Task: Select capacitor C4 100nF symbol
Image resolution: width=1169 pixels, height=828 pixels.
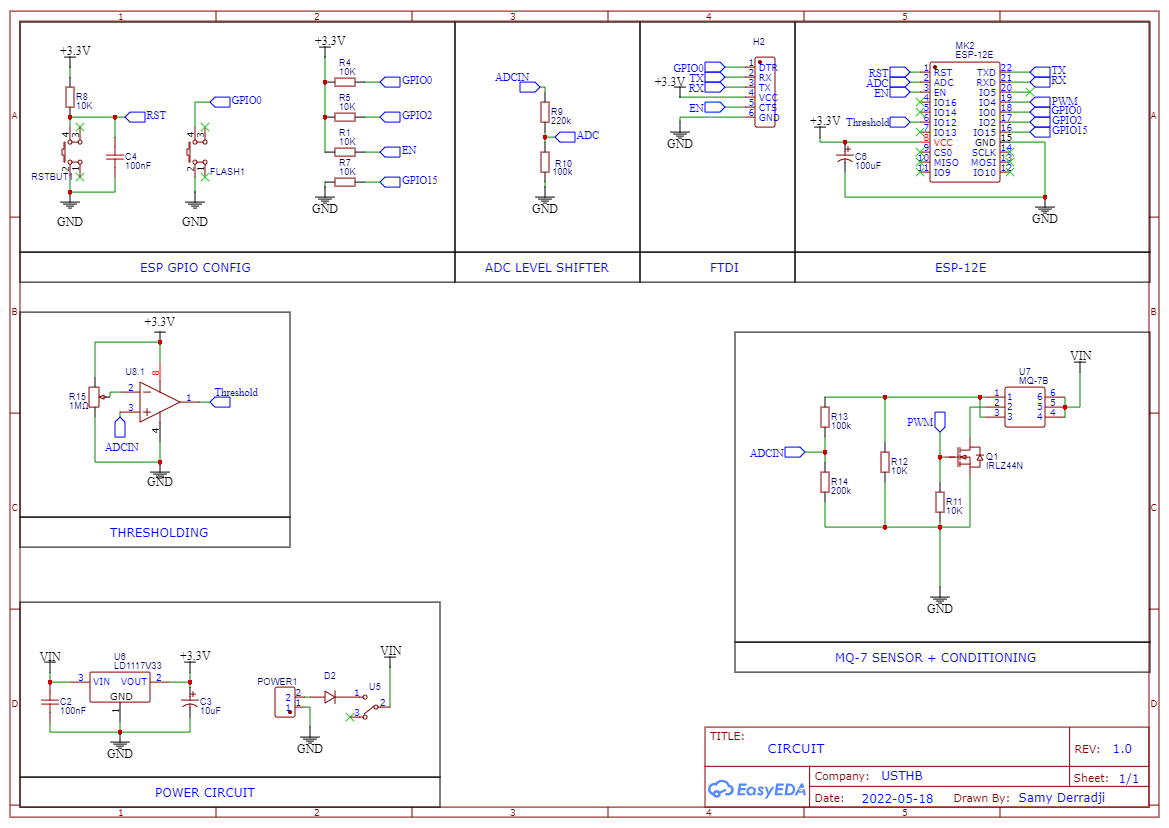Action: coord(115,157)
